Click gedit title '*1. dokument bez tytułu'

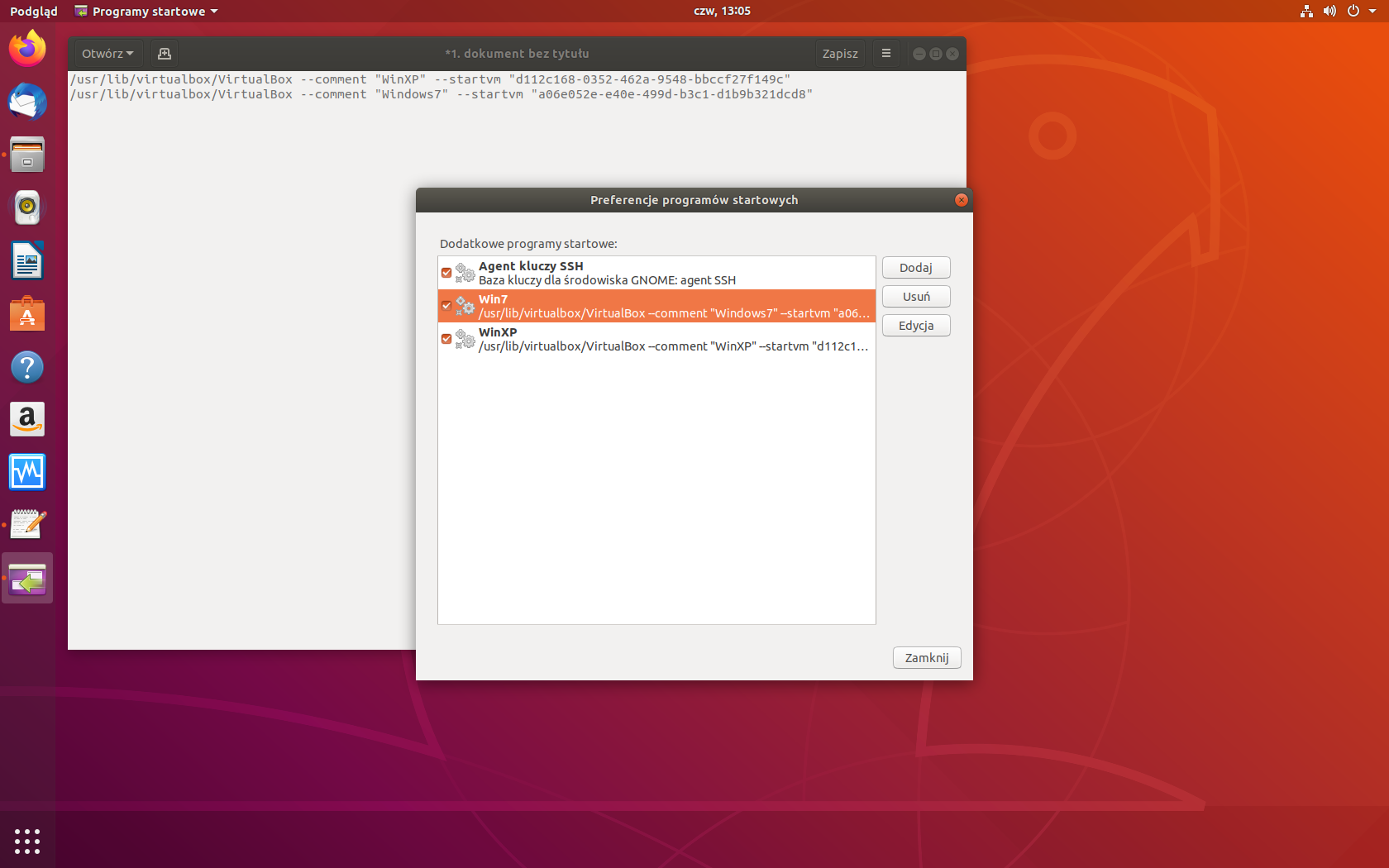[x=517, y=54]
